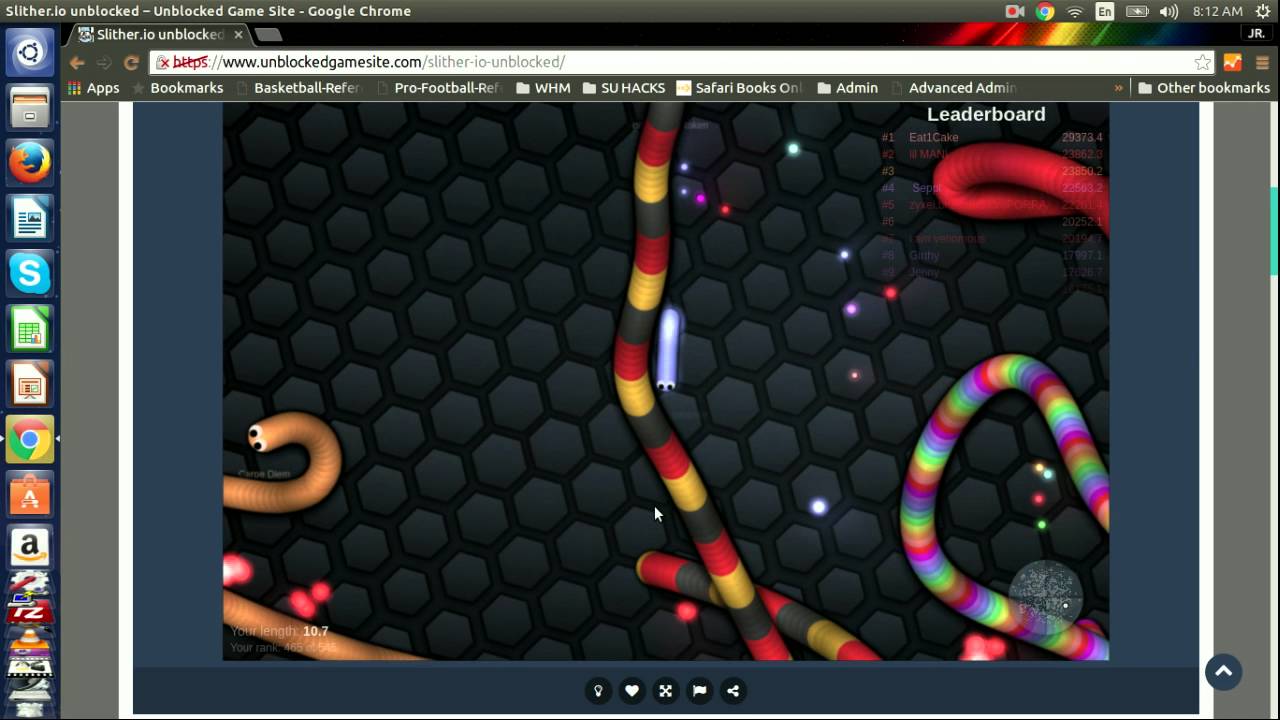
Task: Close the Slither.io unblocked tab
Action: pos(238,34)
